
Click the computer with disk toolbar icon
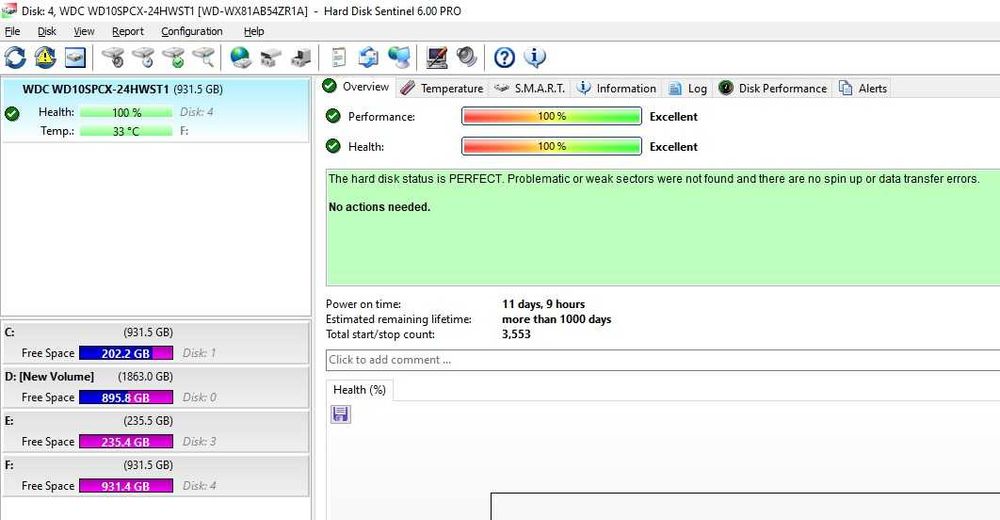[x=301, y=57]
